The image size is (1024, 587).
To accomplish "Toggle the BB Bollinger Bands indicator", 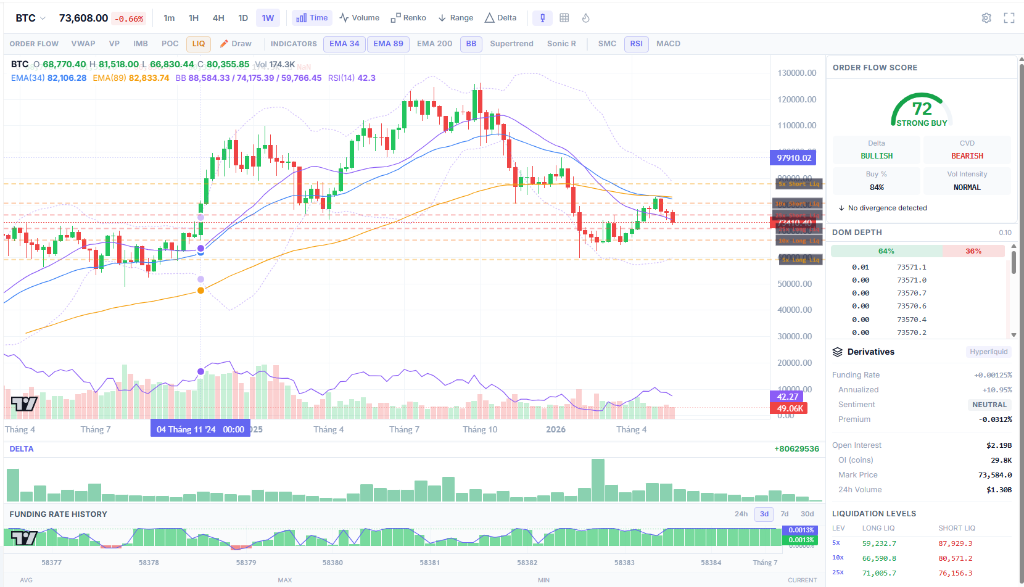I will (472, 44).
